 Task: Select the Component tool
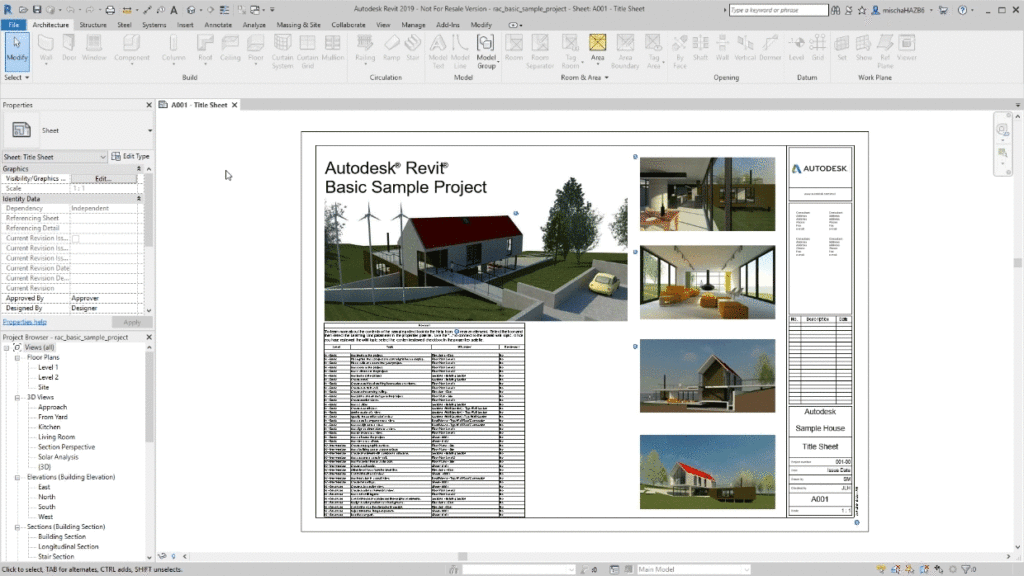click(131, 48)
